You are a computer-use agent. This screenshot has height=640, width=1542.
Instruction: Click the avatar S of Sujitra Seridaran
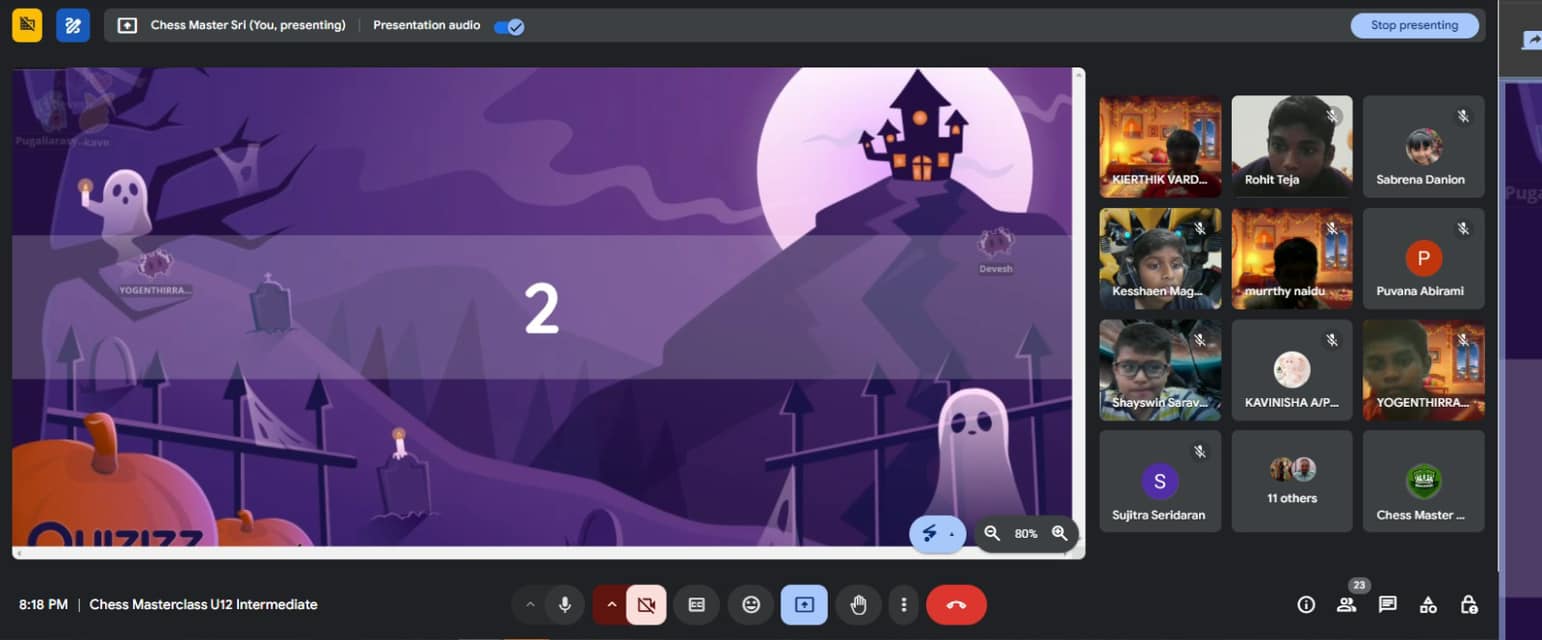point(1160,481)
